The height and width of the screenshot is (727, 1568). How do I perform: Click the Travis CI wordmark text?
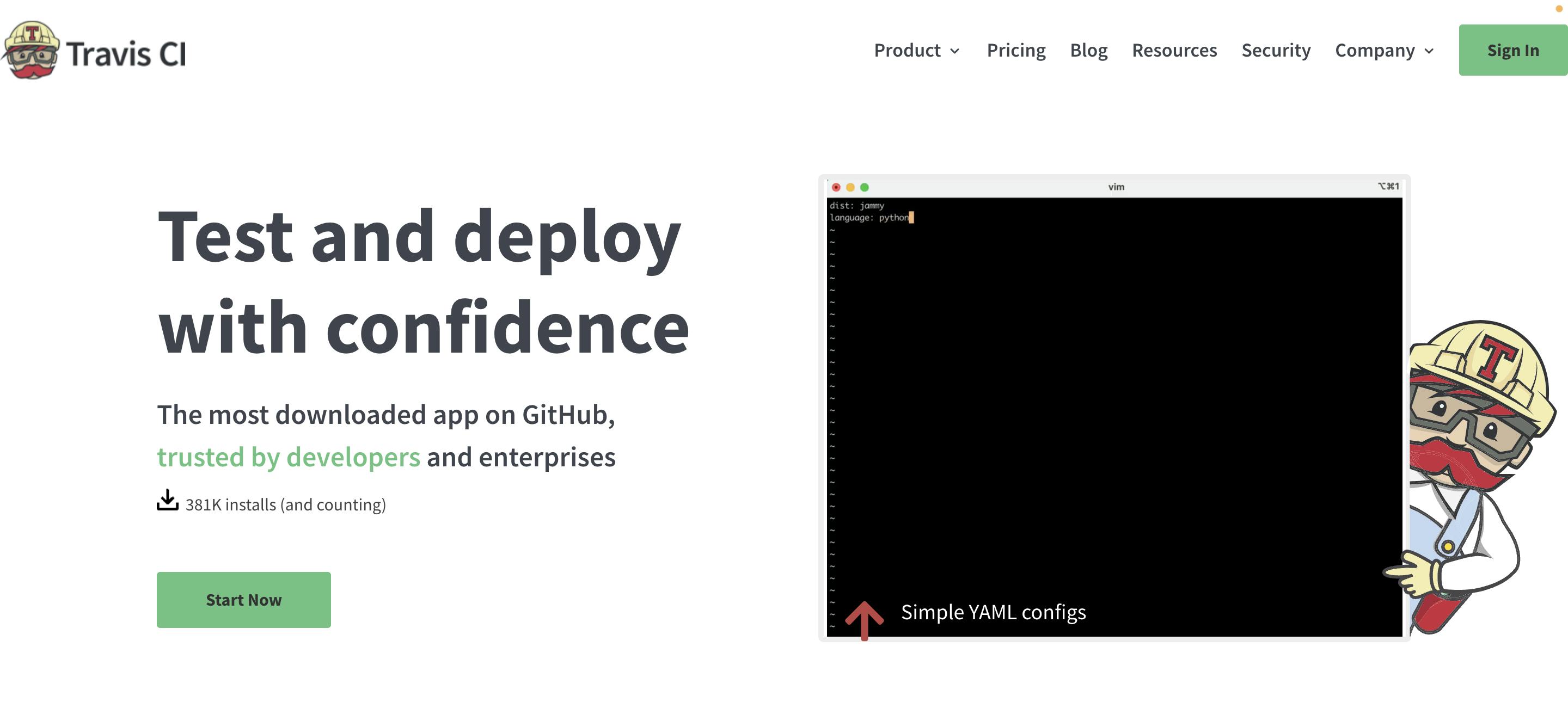(x=126, y=53)
